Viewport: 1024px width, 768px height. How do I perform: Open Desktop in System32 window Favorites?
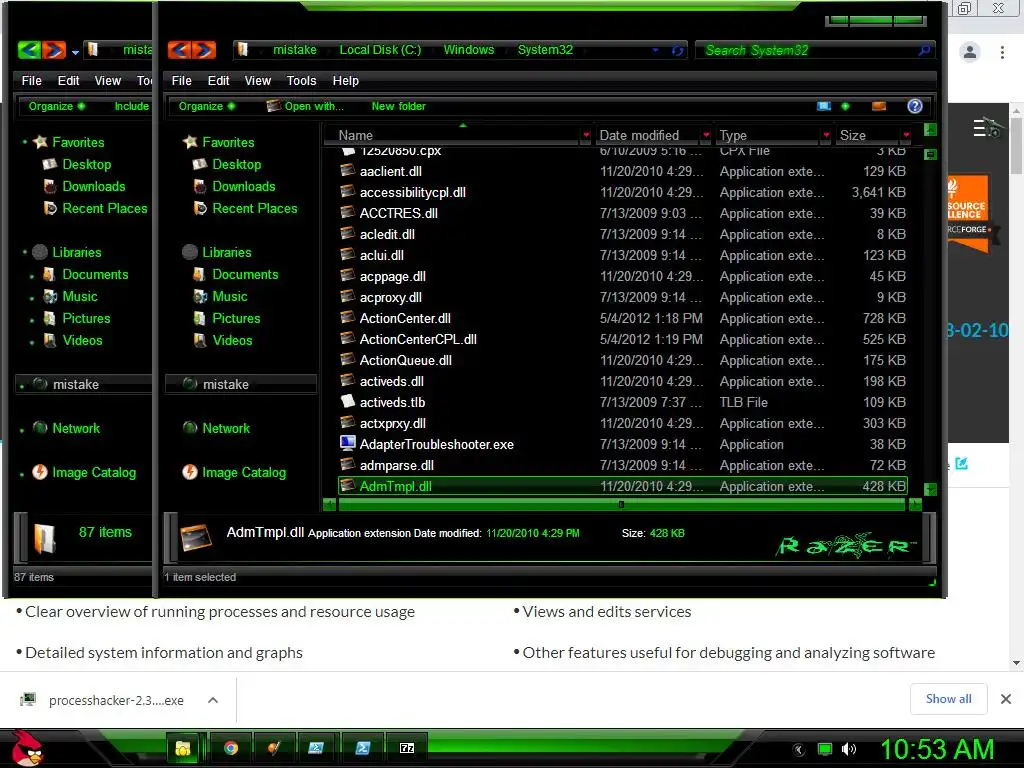236,165
